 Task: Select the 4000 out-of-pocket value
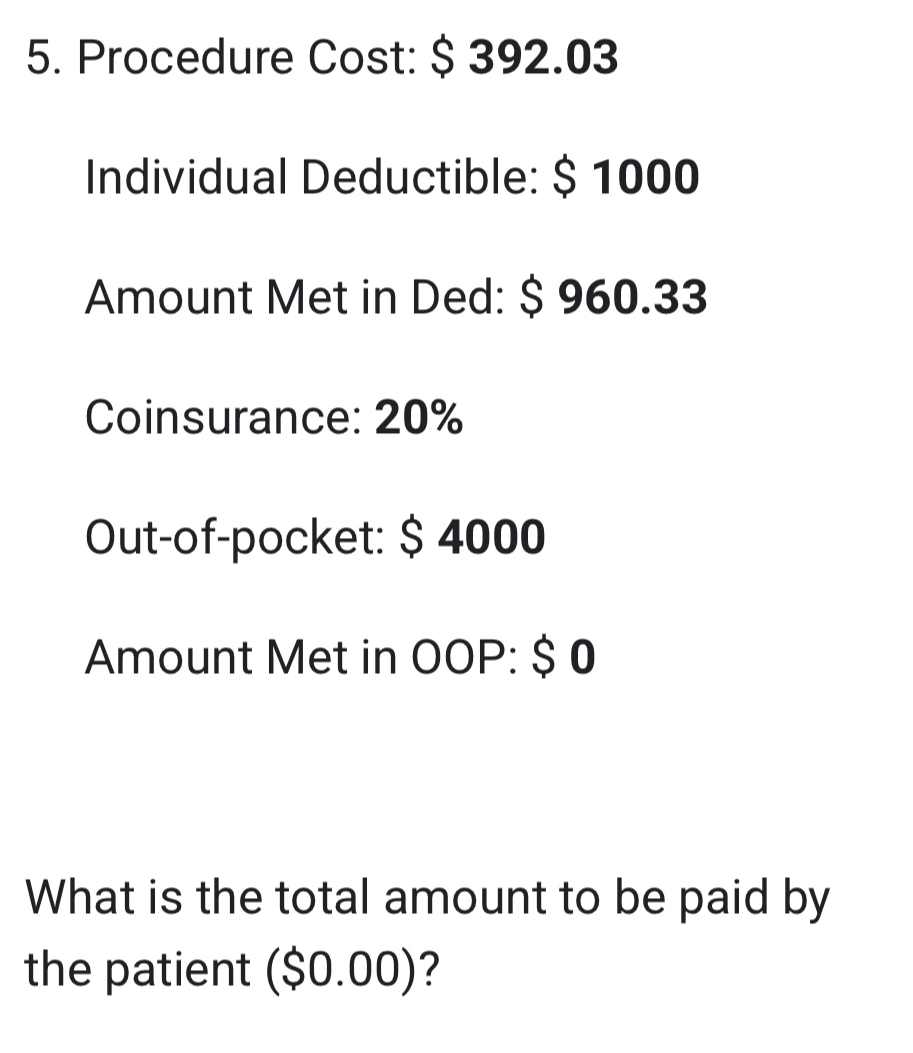tap(492, 538)
